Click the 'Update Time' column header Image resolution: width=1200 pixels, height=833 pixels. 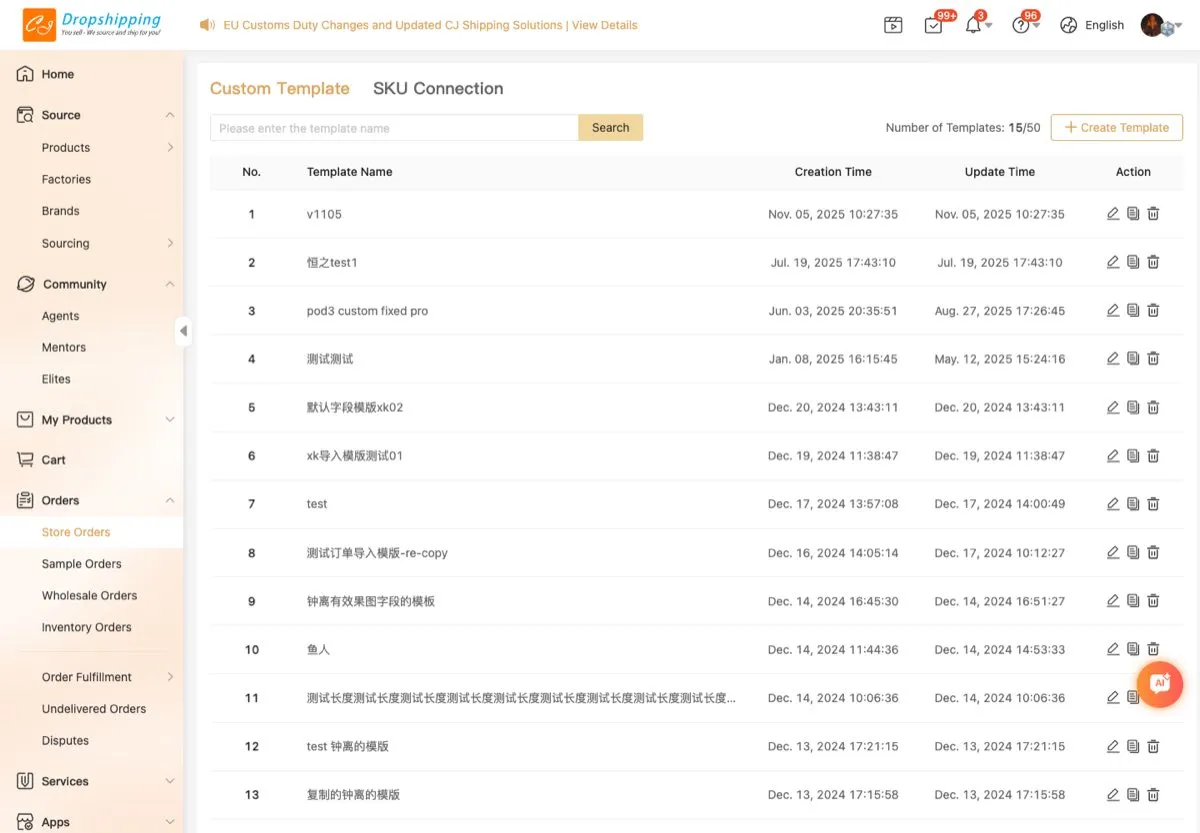[999, 172]
